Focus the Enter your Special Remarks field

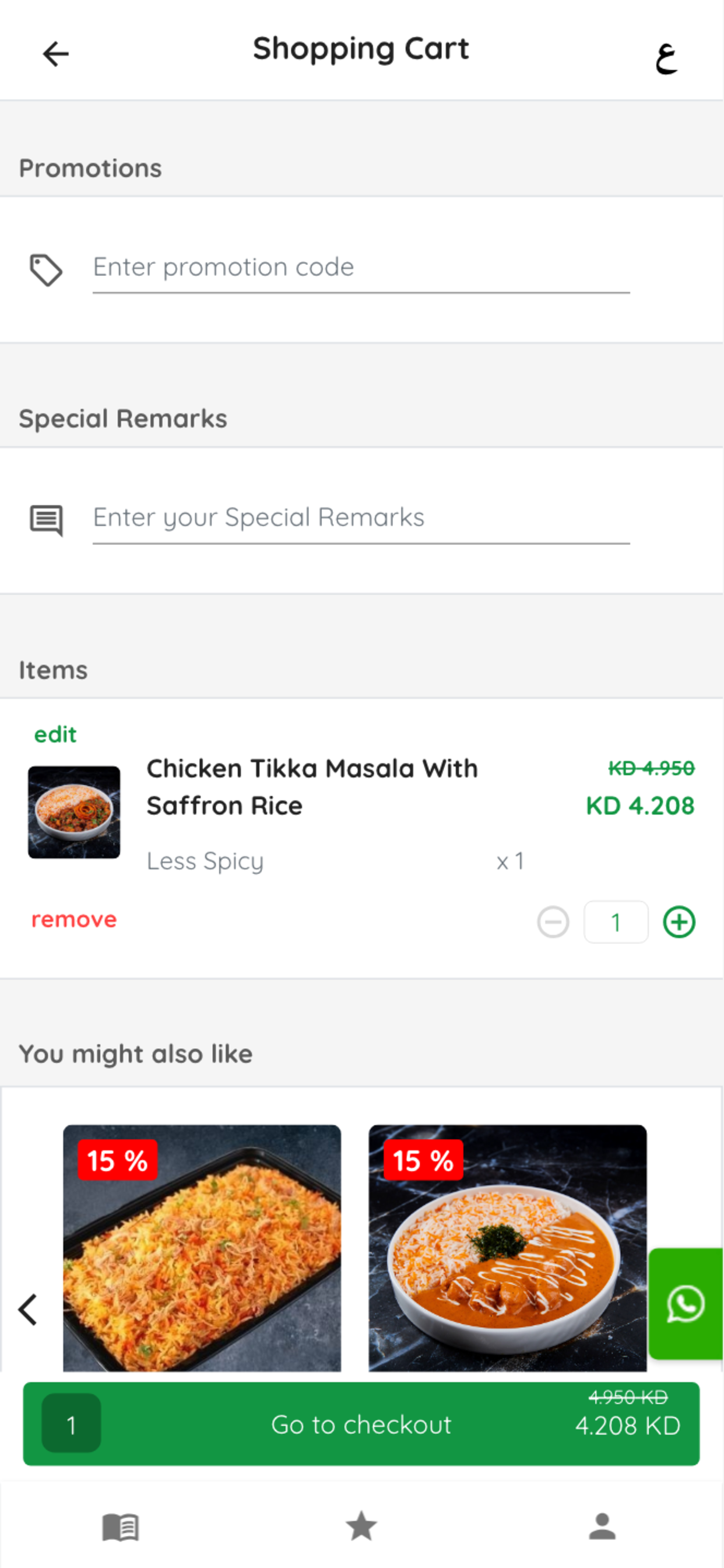coord(361,519)
